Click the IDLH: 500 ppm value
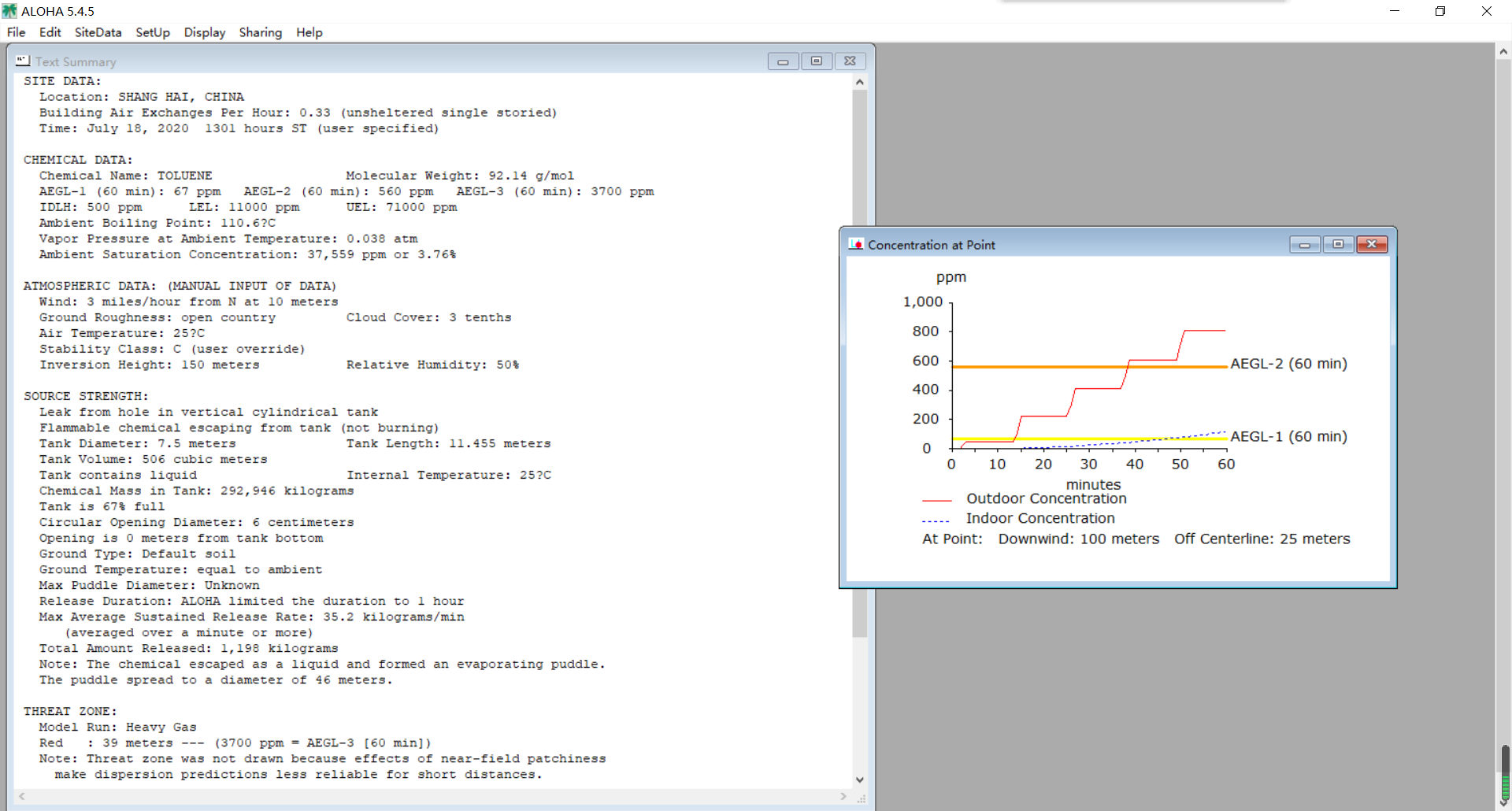This screenshot has height=811, width=1512. (91, 207)
